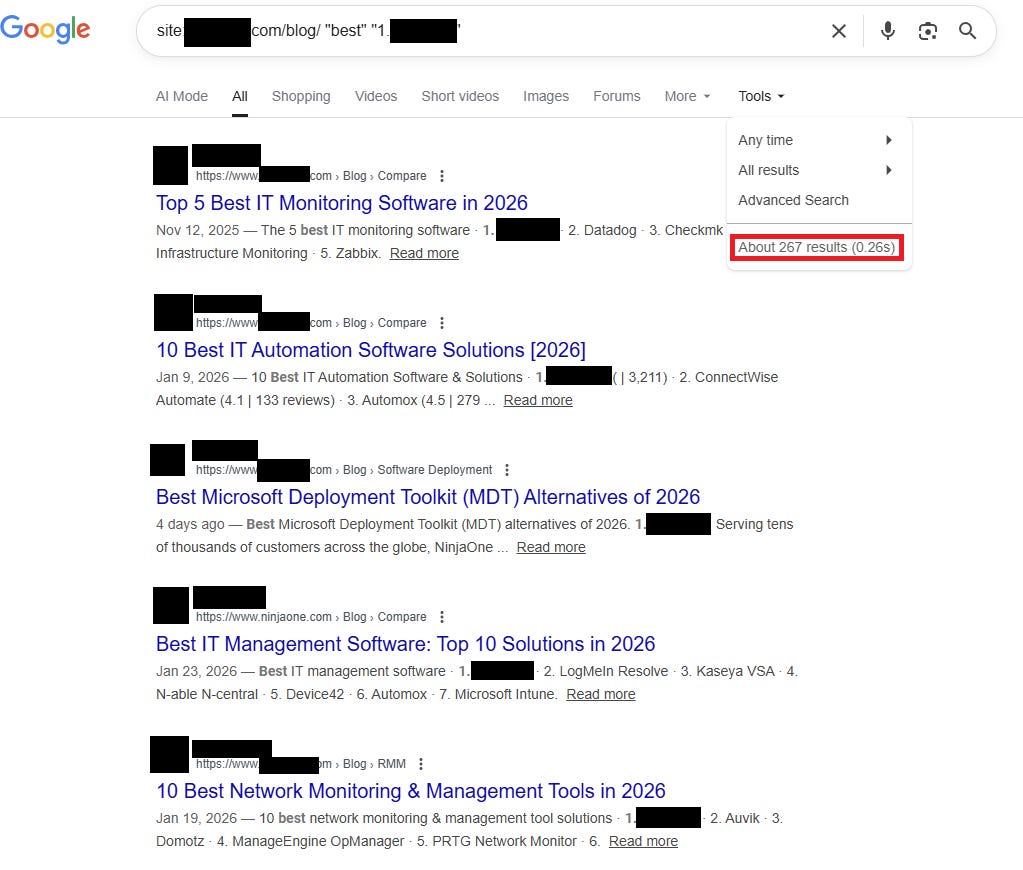1023x870 pixels.
Task: Open Best Microsoft Deployment Toolkit Alternatives link
Action: [428, 497]
